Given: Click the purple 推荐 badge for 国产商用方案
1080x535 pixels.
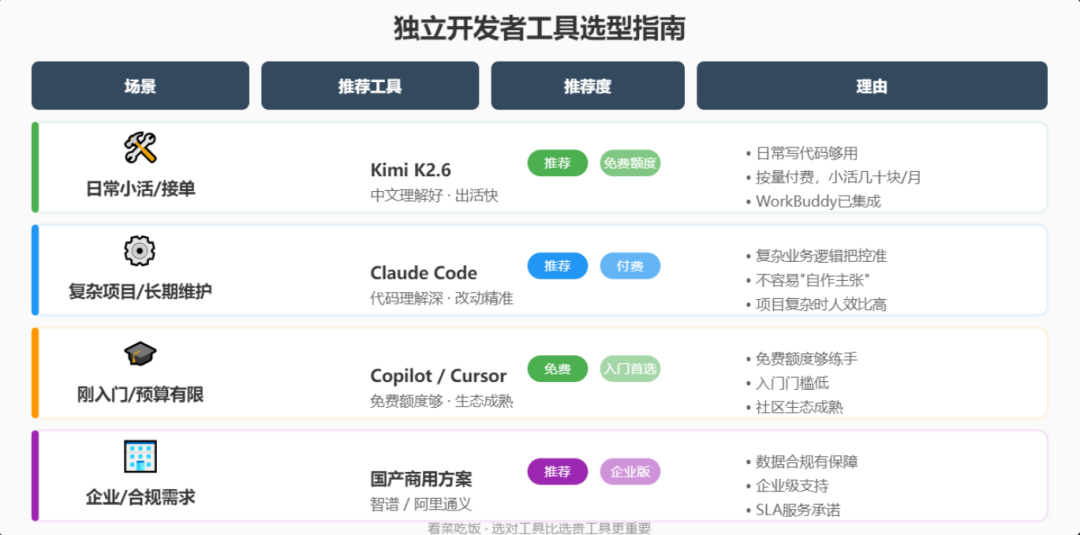Looking at the screenshot, I should (557, 472).
